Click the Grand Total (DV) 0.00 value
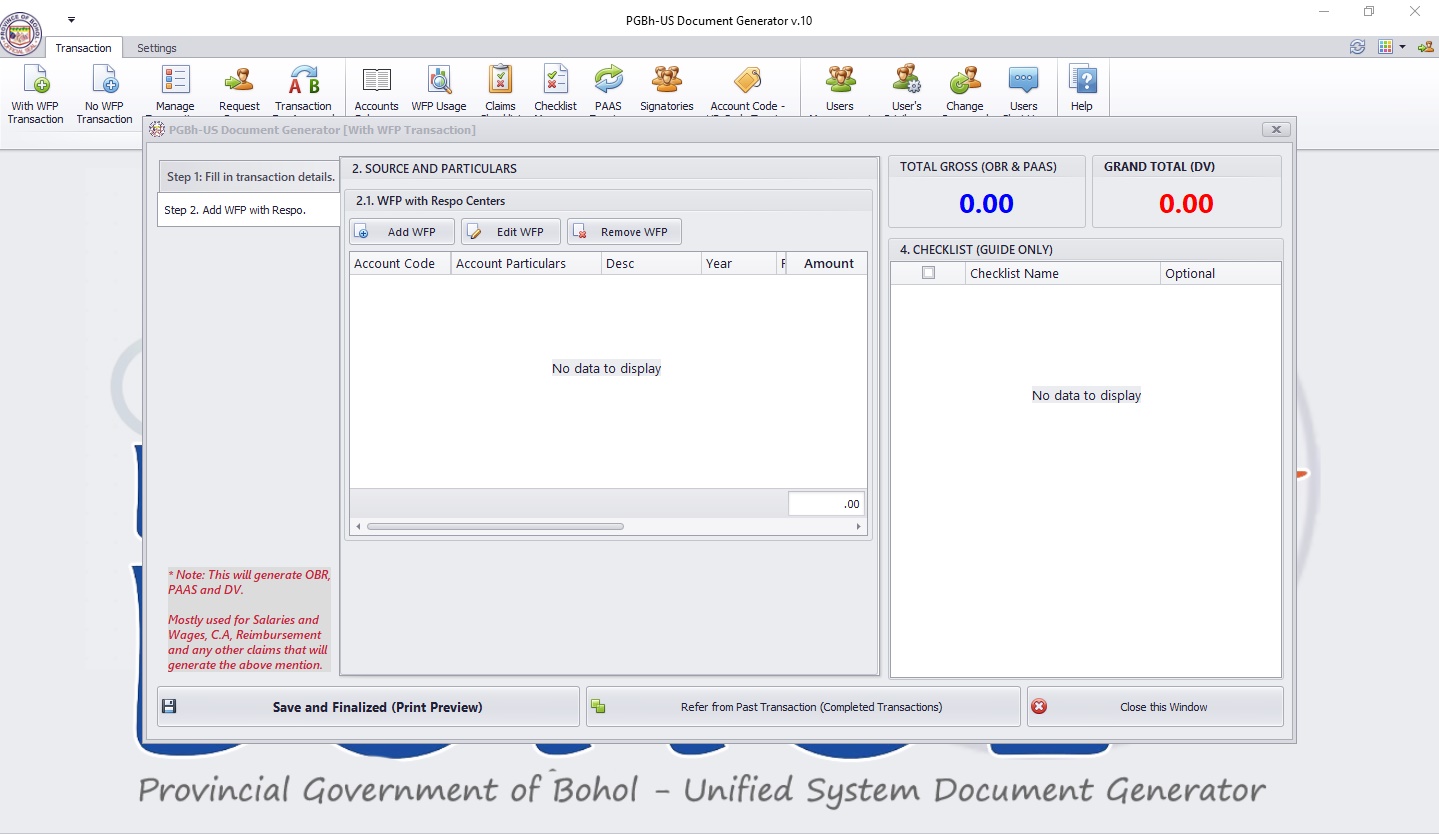Image resolution: width=1439 pixels, height=834 pixels. click(x=1186, y=204)
